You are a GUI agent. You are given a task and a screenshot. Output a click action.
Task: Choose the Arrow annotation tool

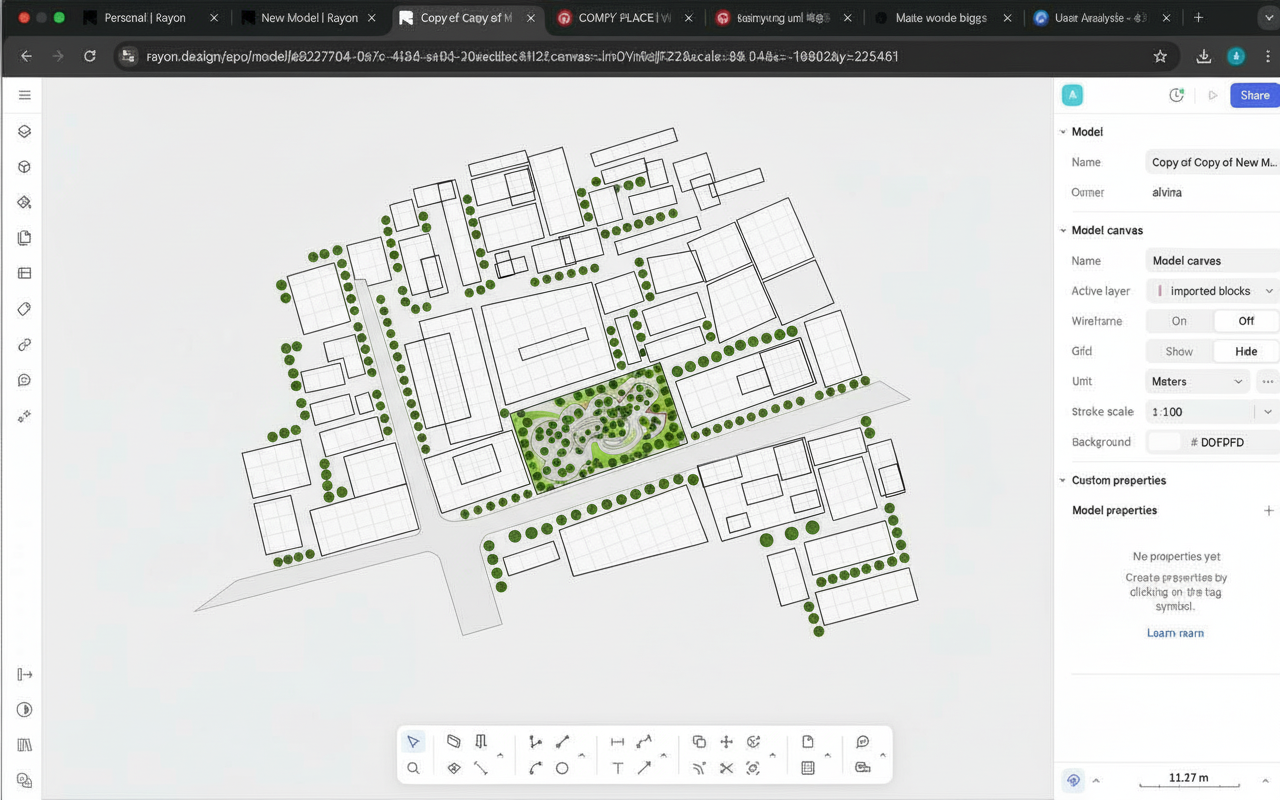tap(644, 768)
